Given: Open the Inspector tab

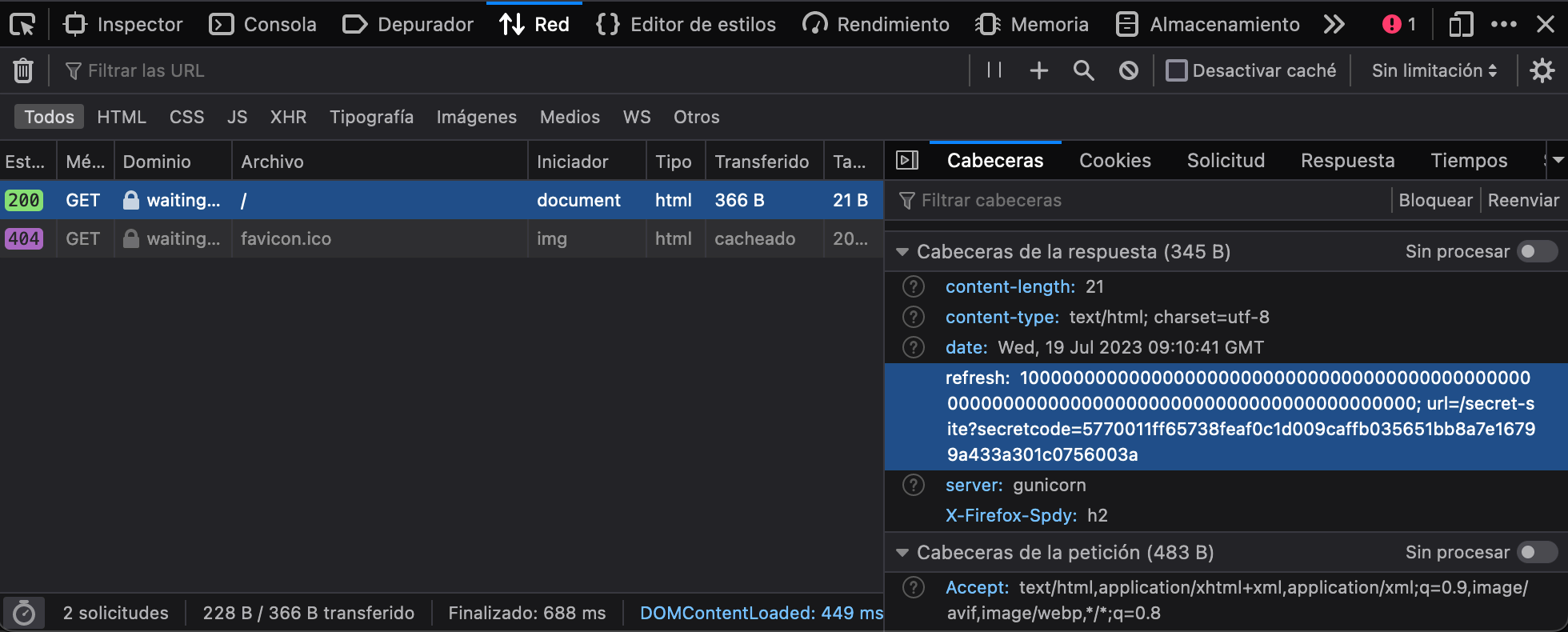Looking at the screenshot, I should point(123,25).
